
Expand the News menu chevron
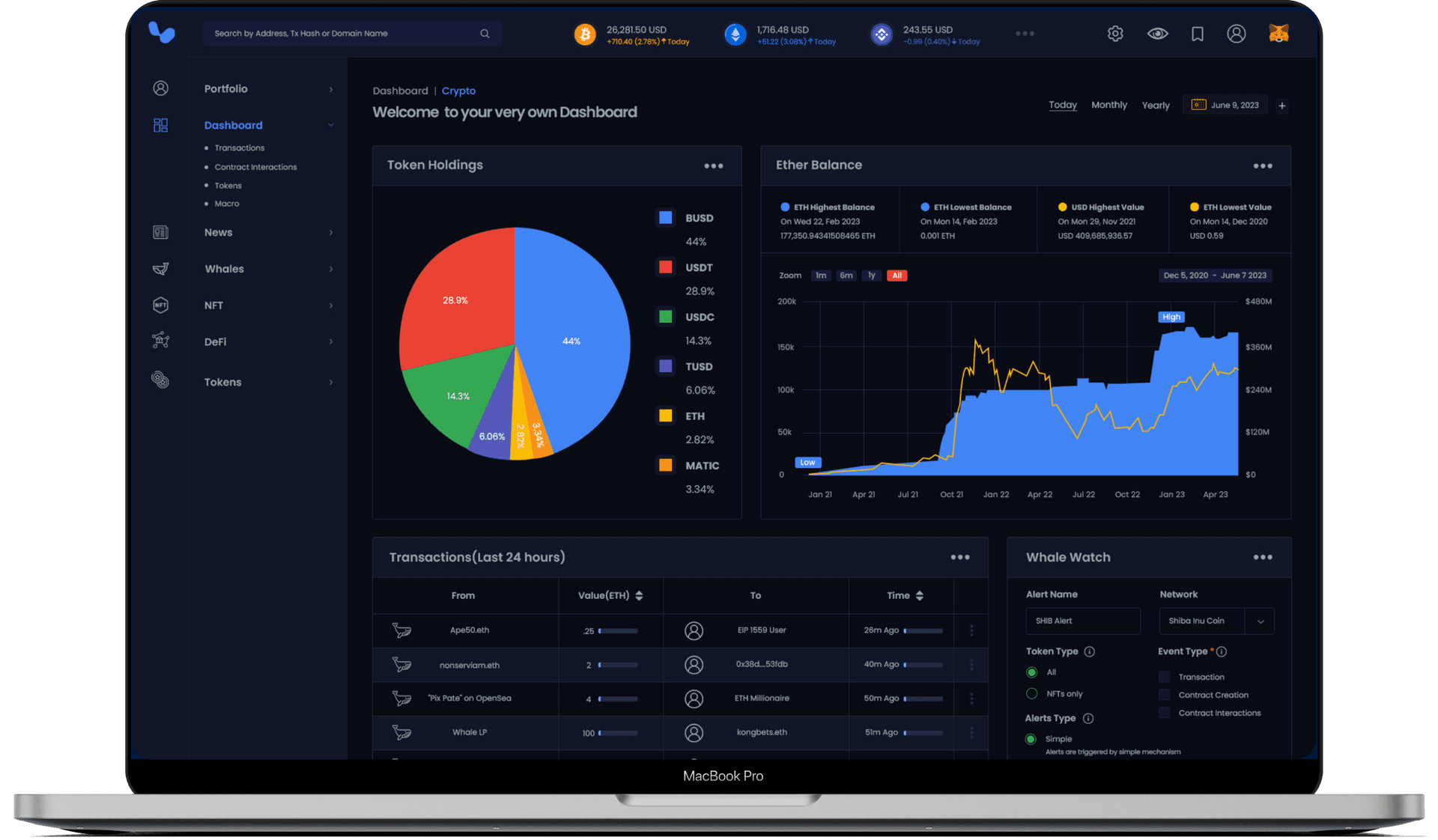330,233
